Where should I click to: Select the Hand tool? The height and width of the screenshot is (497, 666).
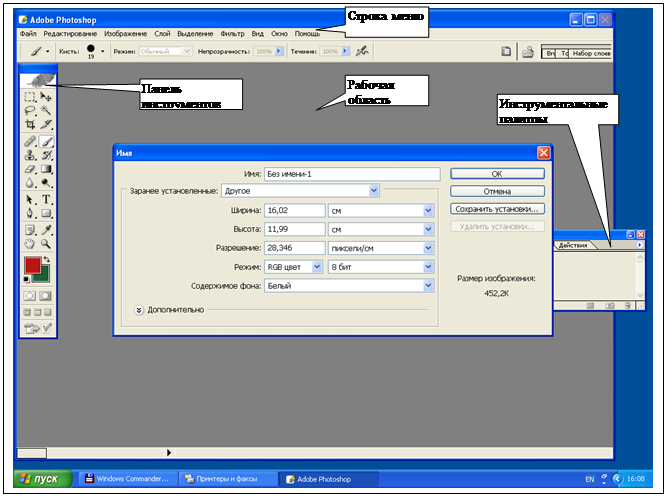click(x=30, y=244)
